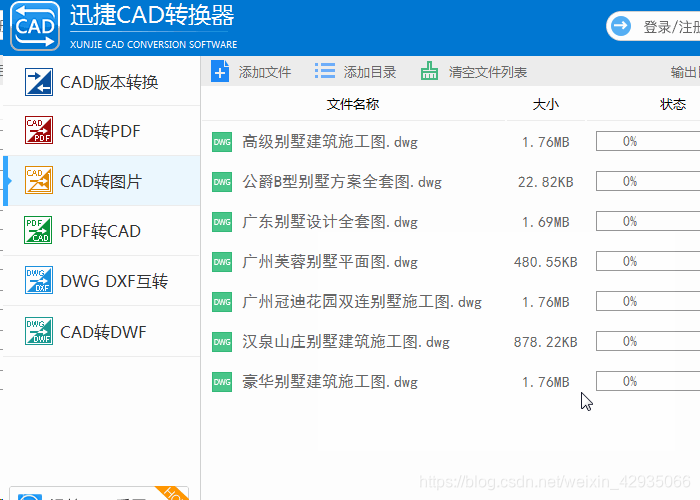700x500 pixels.
Task: Click progress bar for 高级别墅建筑施工图.dwg
Action: coord(648,142)
